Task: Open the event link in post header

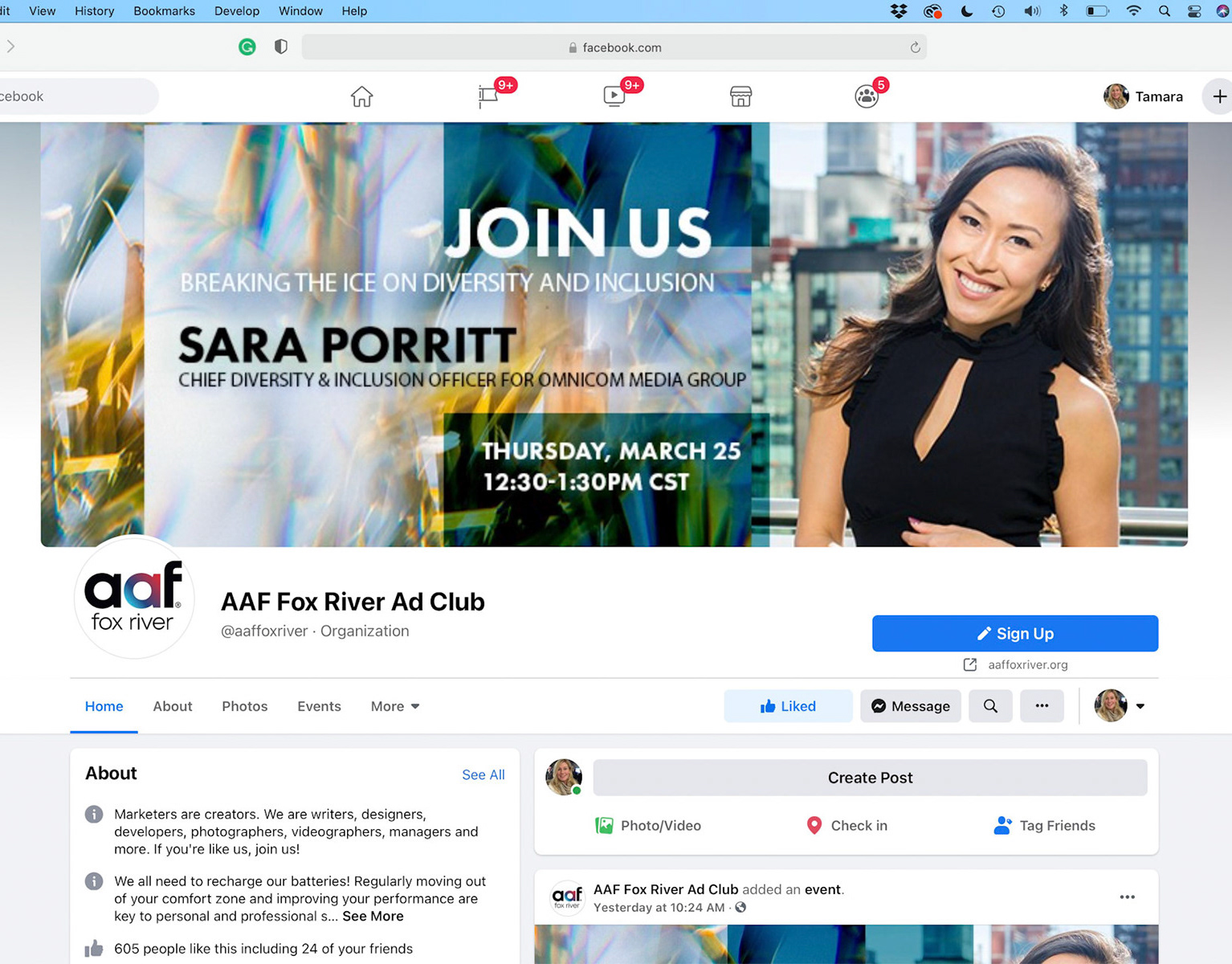Action: [x=822, y=889]
